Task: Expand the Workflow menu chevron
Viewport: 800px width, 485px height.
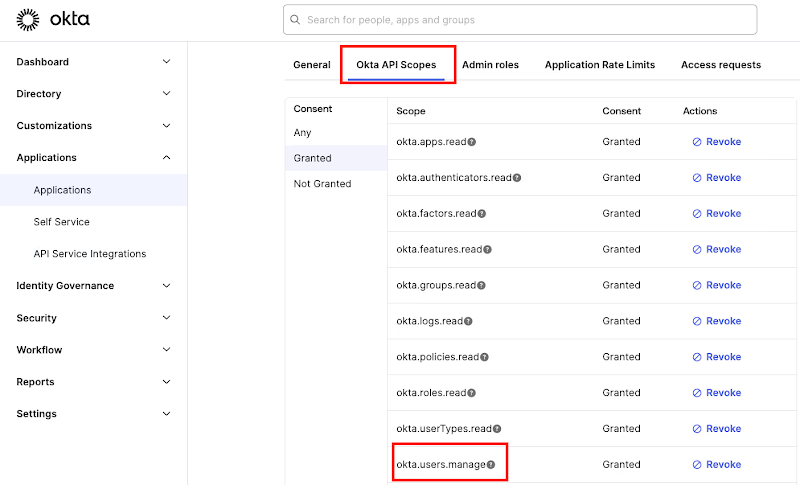Action: 166,349
